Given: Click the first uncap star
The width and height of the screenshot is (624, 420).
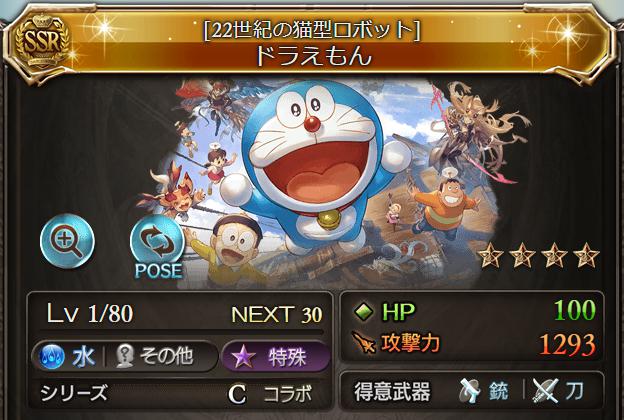Looking at the screenshot, I should [x=490, y=256].
